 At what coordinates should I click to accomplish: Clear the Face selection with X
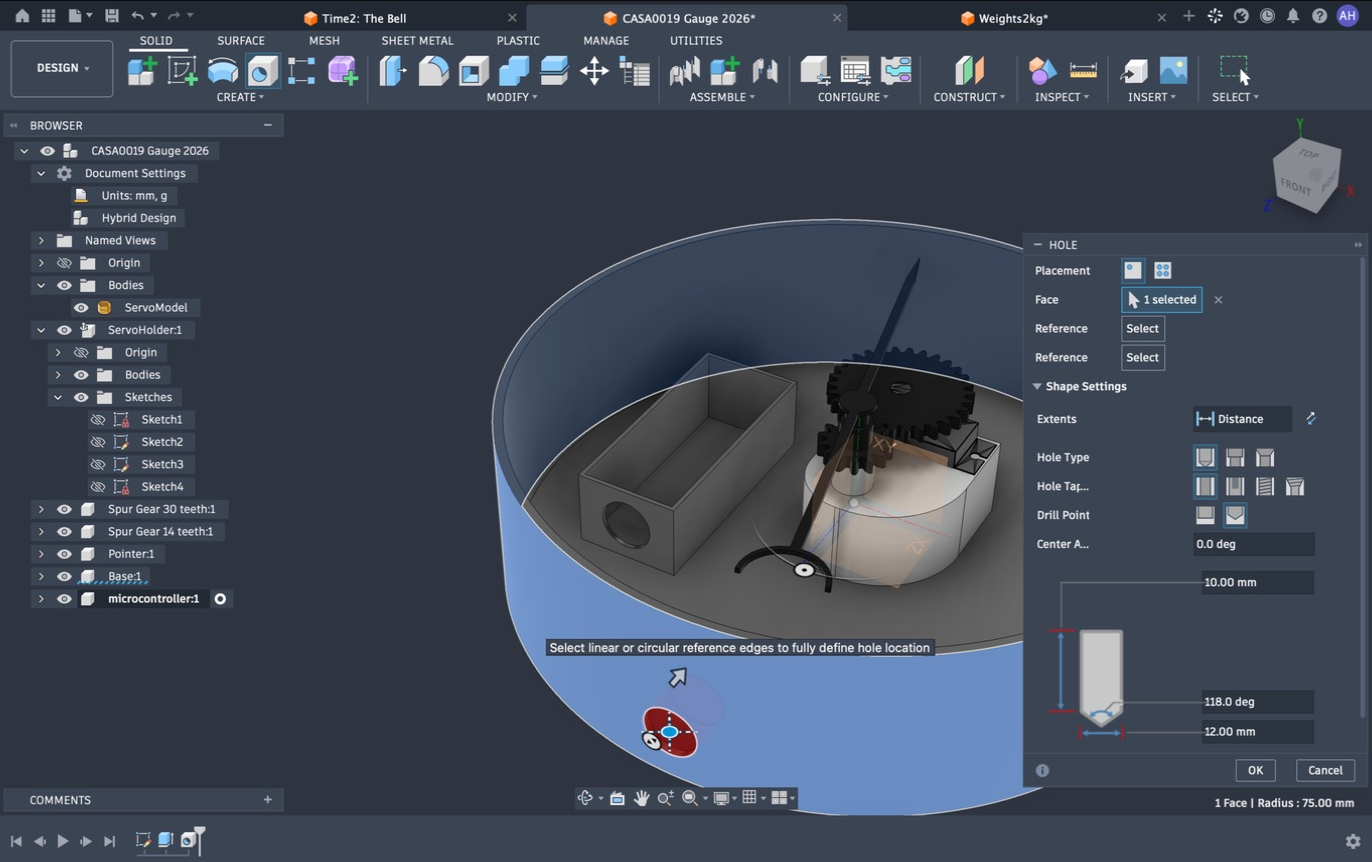(x=1218, y=300)
